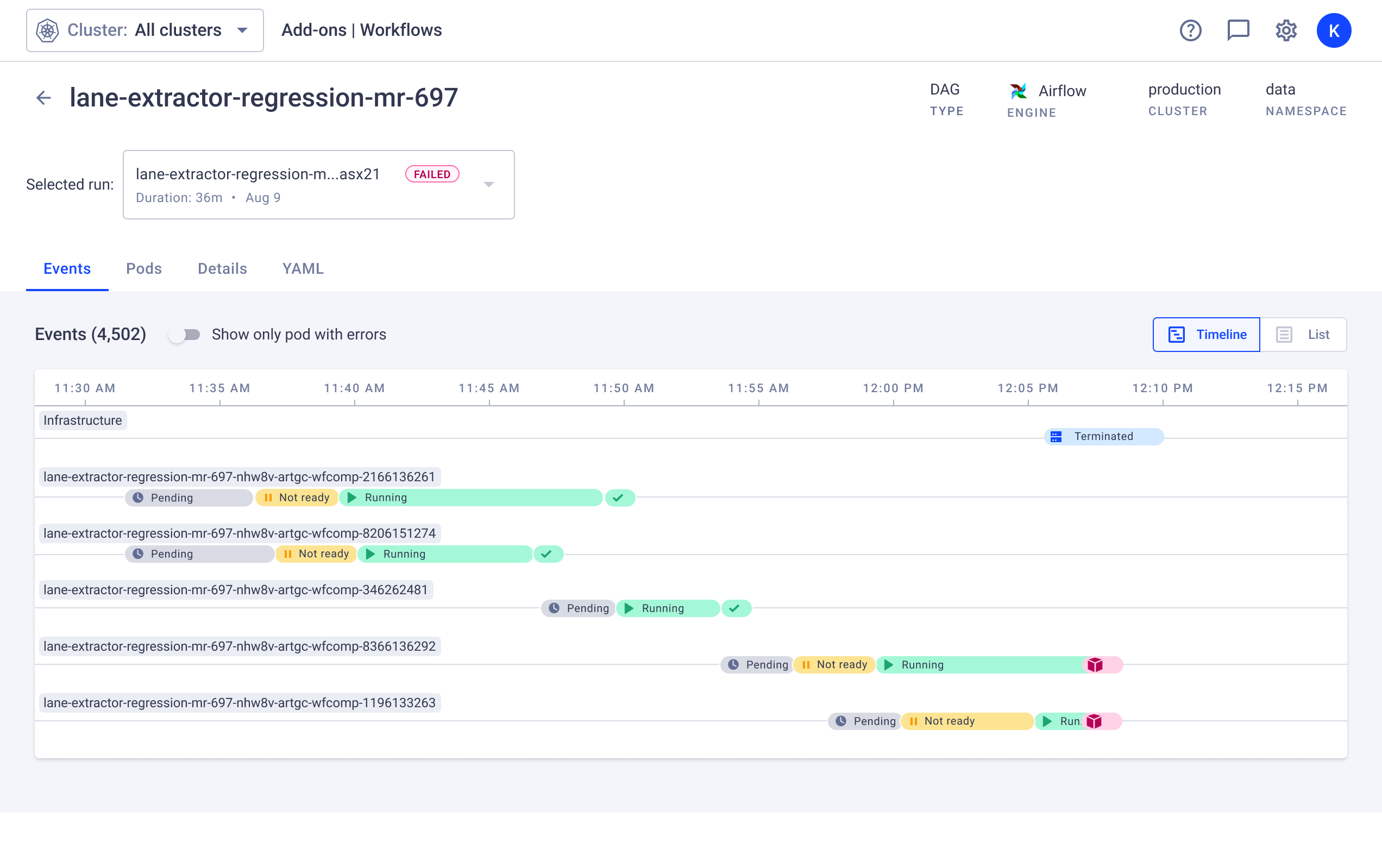
Task: Click the Run segment of wfcomp-1196133263
Action: pyautogui.click(x=1060, y=721)
